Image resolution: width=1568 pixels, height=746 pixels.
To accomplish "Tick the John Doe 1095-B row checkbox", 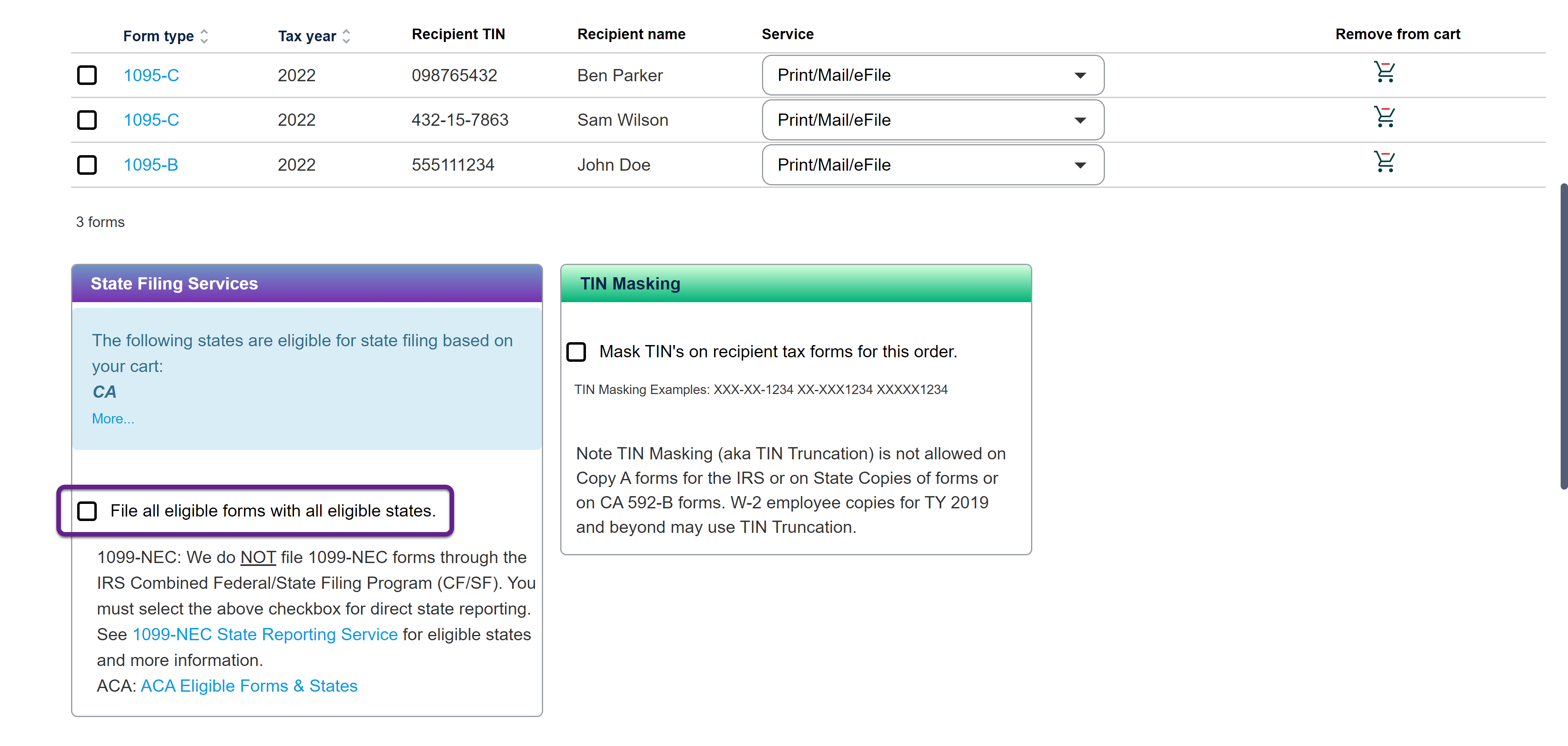I will point(87,165).
